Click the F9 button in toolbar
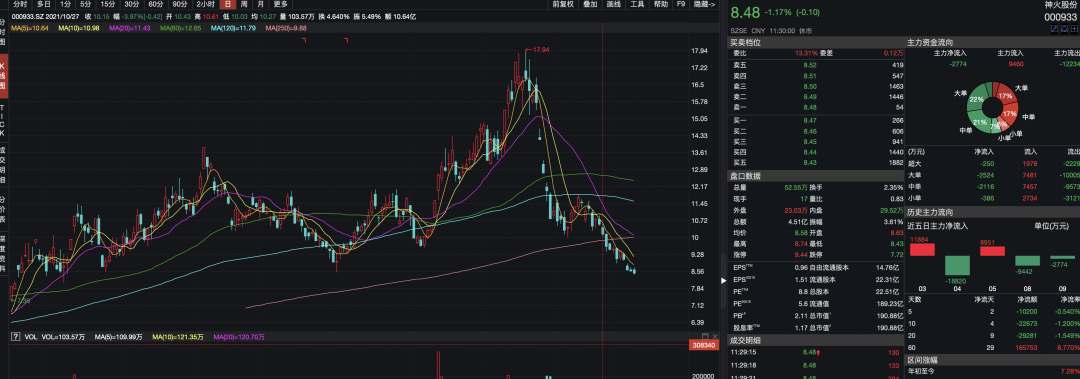Image resolution: width=1080 pixels, height=379 pixels. pyautogui.click(x=681, y=4)
